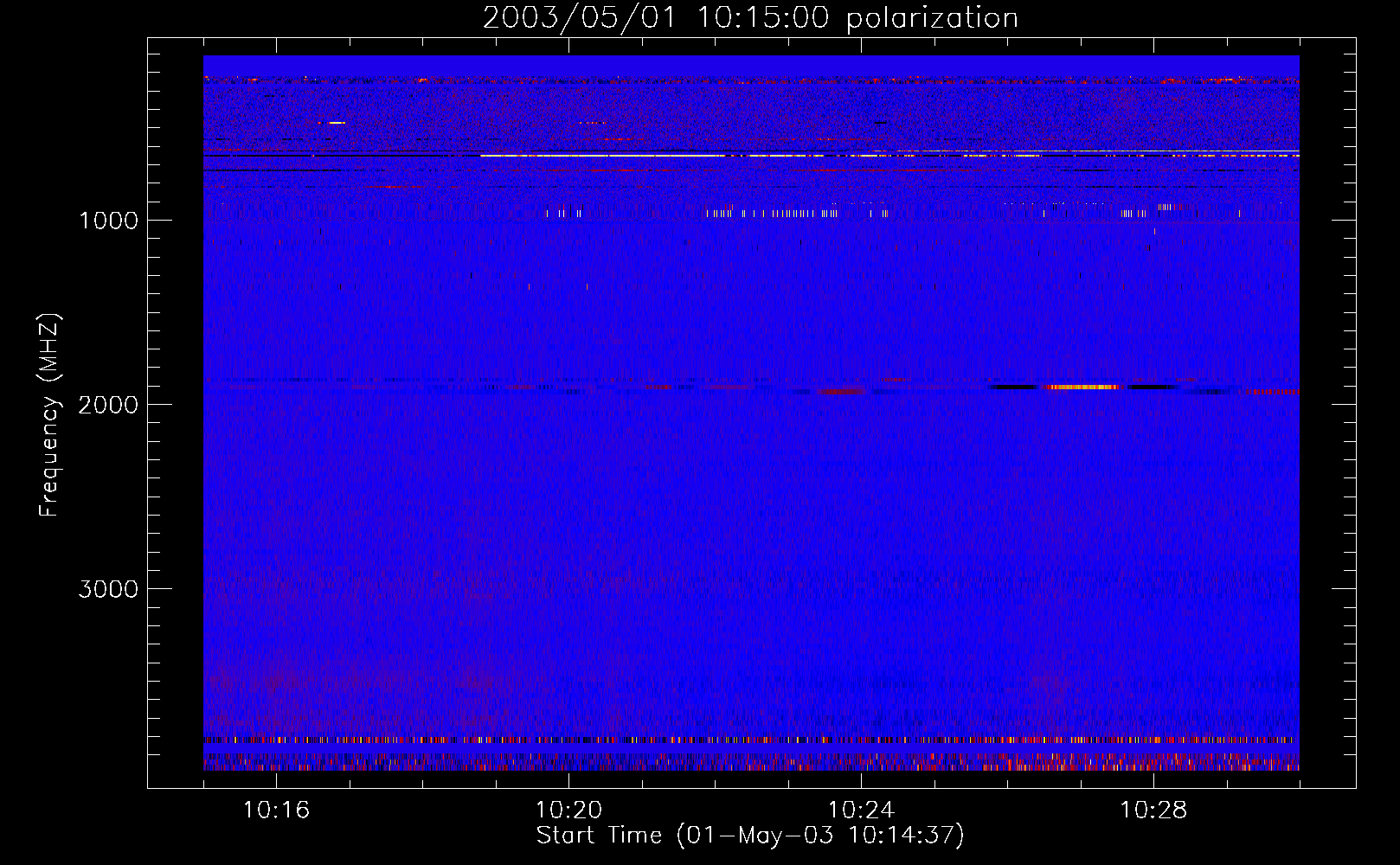The image size is (1400, 865).
Task: Click the 10:16 time tick label
Action: [277, 811]
